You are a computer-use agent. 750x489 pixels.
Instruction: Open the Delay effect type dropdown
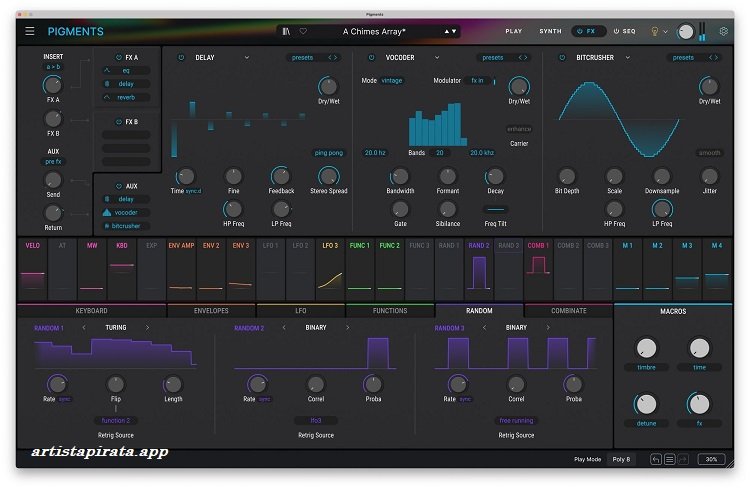(x=247, y=57)
